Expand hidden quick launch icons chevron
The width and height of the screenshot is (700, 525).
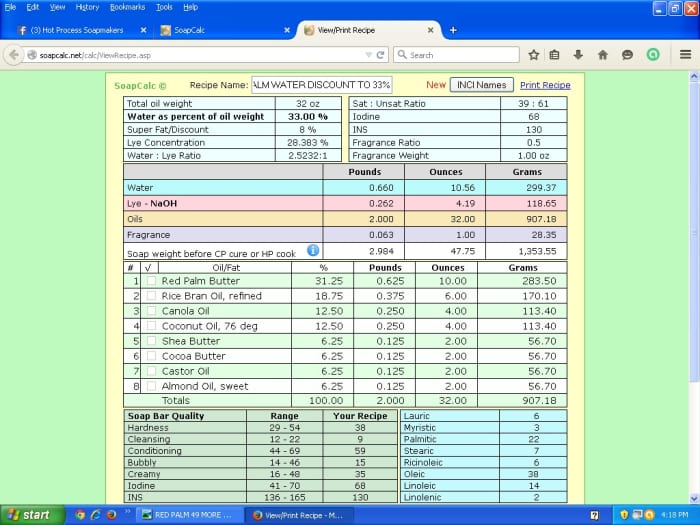[128, 511]
